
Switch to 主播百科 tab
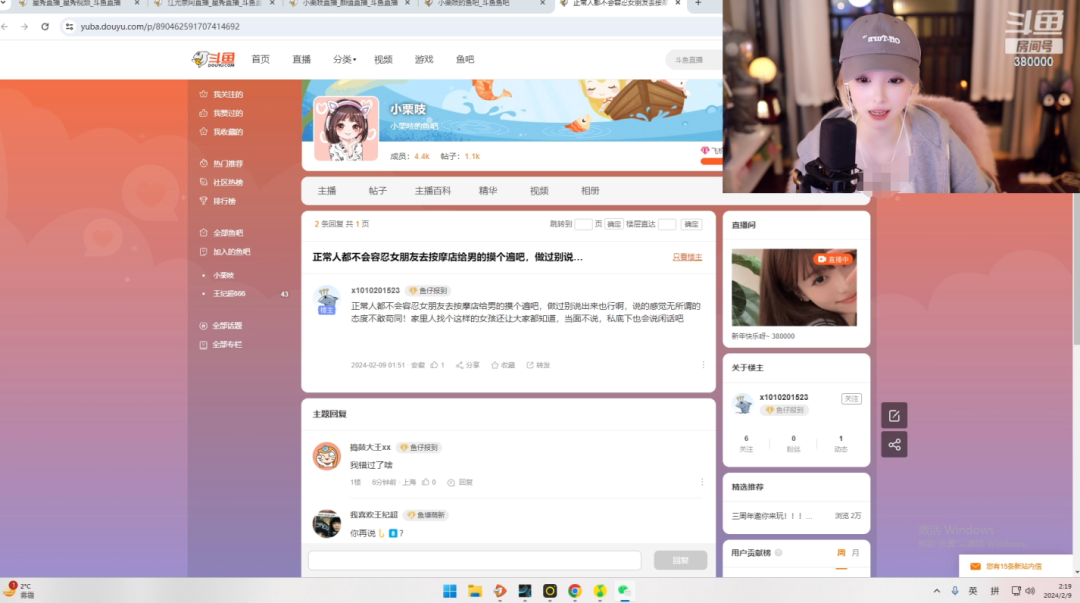pos(433,191)
